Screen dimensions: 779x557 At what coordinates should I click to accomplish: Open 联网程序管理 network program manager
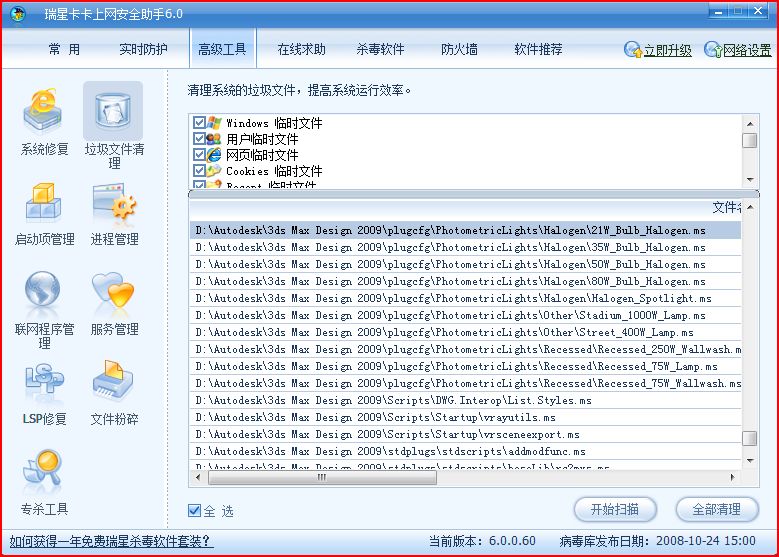[x=44, y=310]
